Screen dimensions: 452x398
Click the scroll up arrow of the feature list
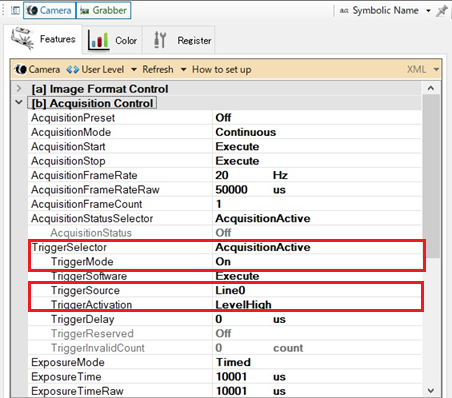click(431, 88)
